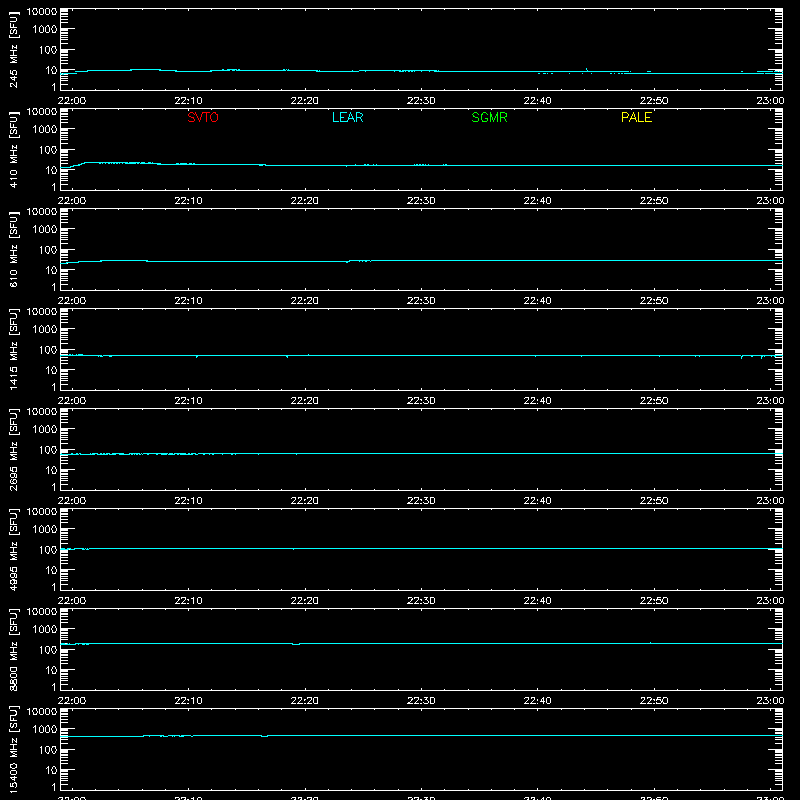The width and height of the screenshot is (800, 800).
Task: Click 22:50 label under the 245 MHz panel
Action: pos(654,101)
